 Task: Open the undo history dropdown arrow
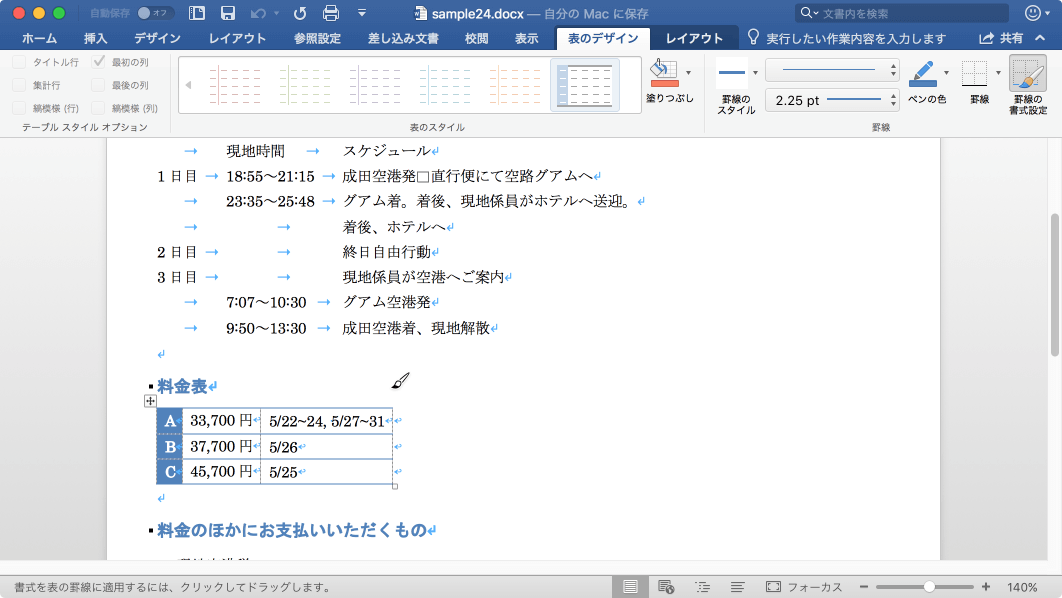pos(276,13)
